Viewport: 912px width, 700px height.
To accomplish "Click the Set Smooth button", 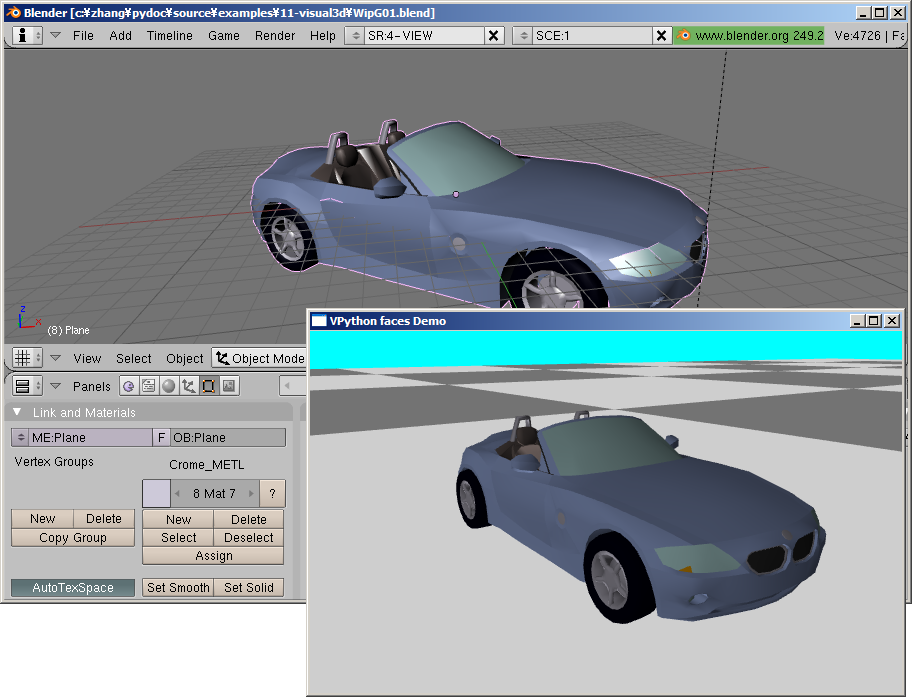I will (x=178, y=588).
